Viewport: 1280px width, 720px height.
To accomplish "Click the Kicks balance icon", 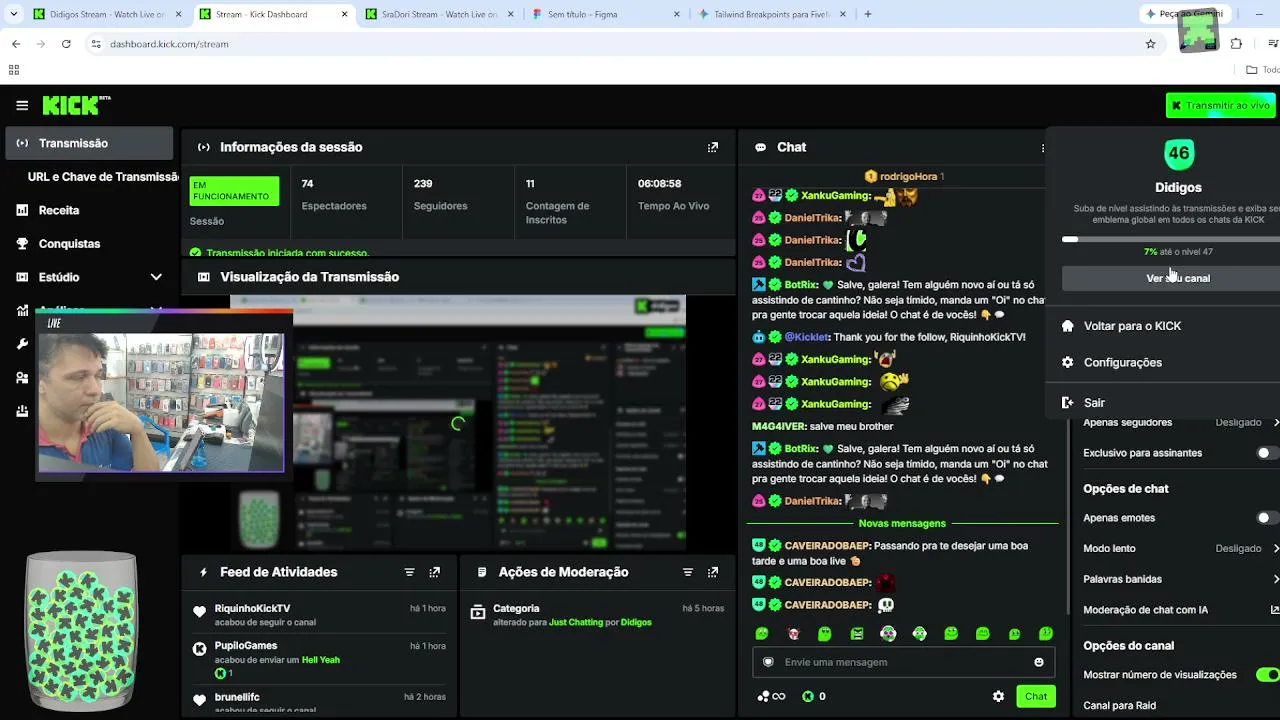I will pos(808,696).
